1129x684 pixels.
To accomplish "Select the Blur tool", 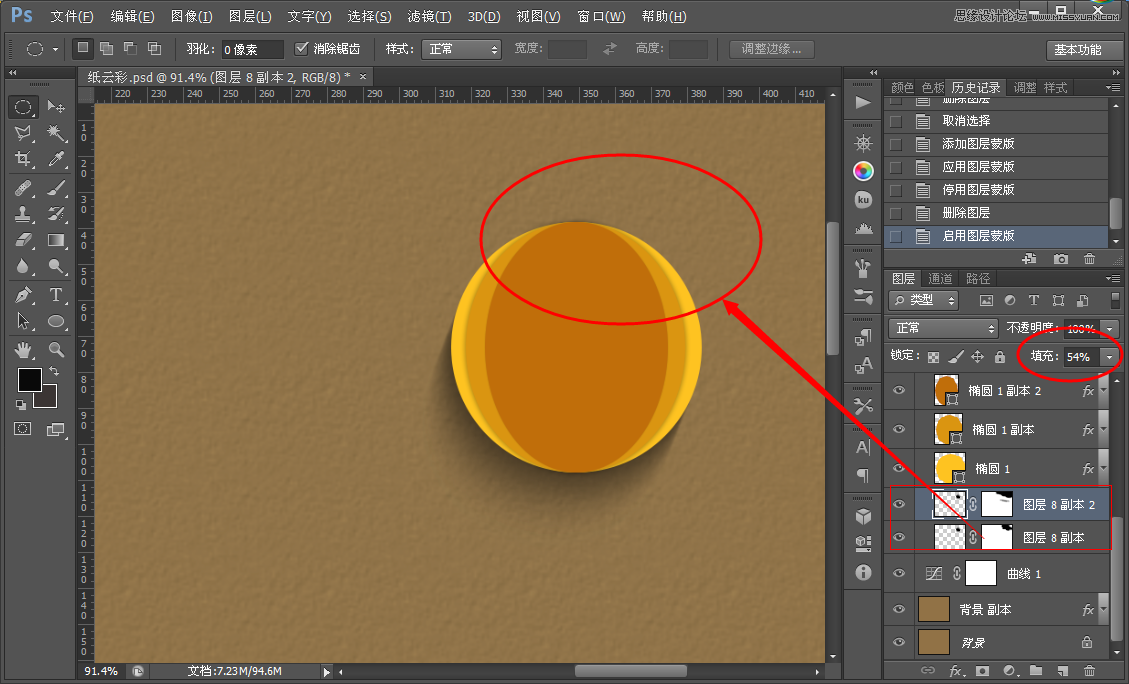I will click(x=23, y=266).
